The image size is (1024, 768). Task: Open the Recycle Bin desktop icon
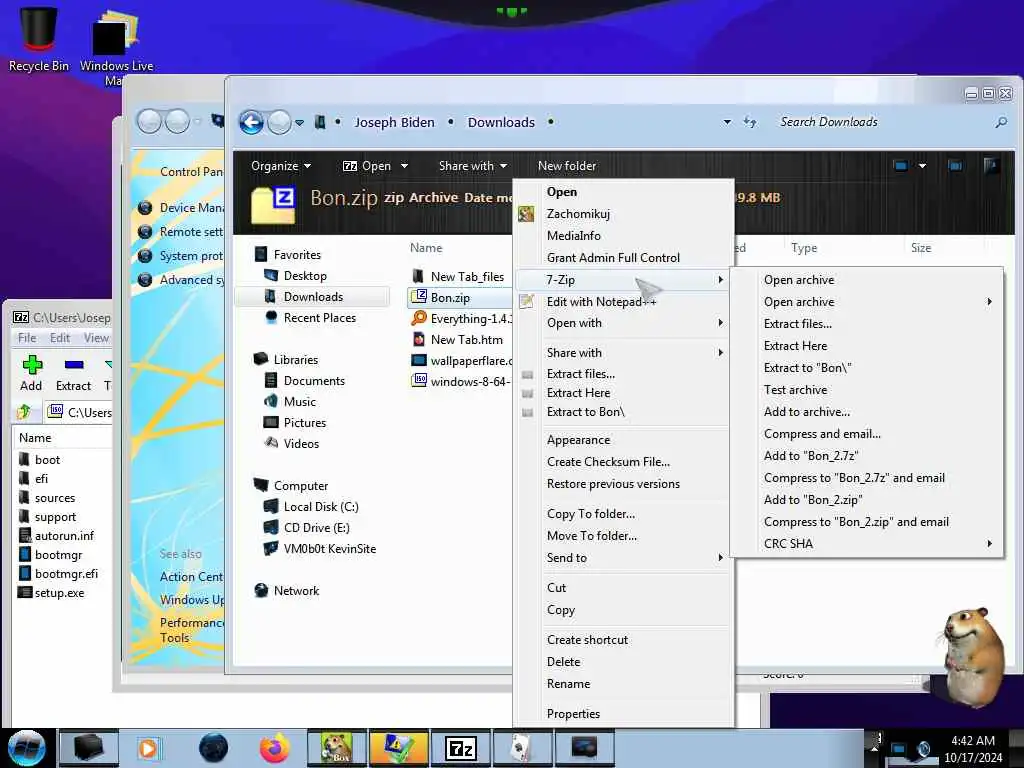click(x=39, y=39)
